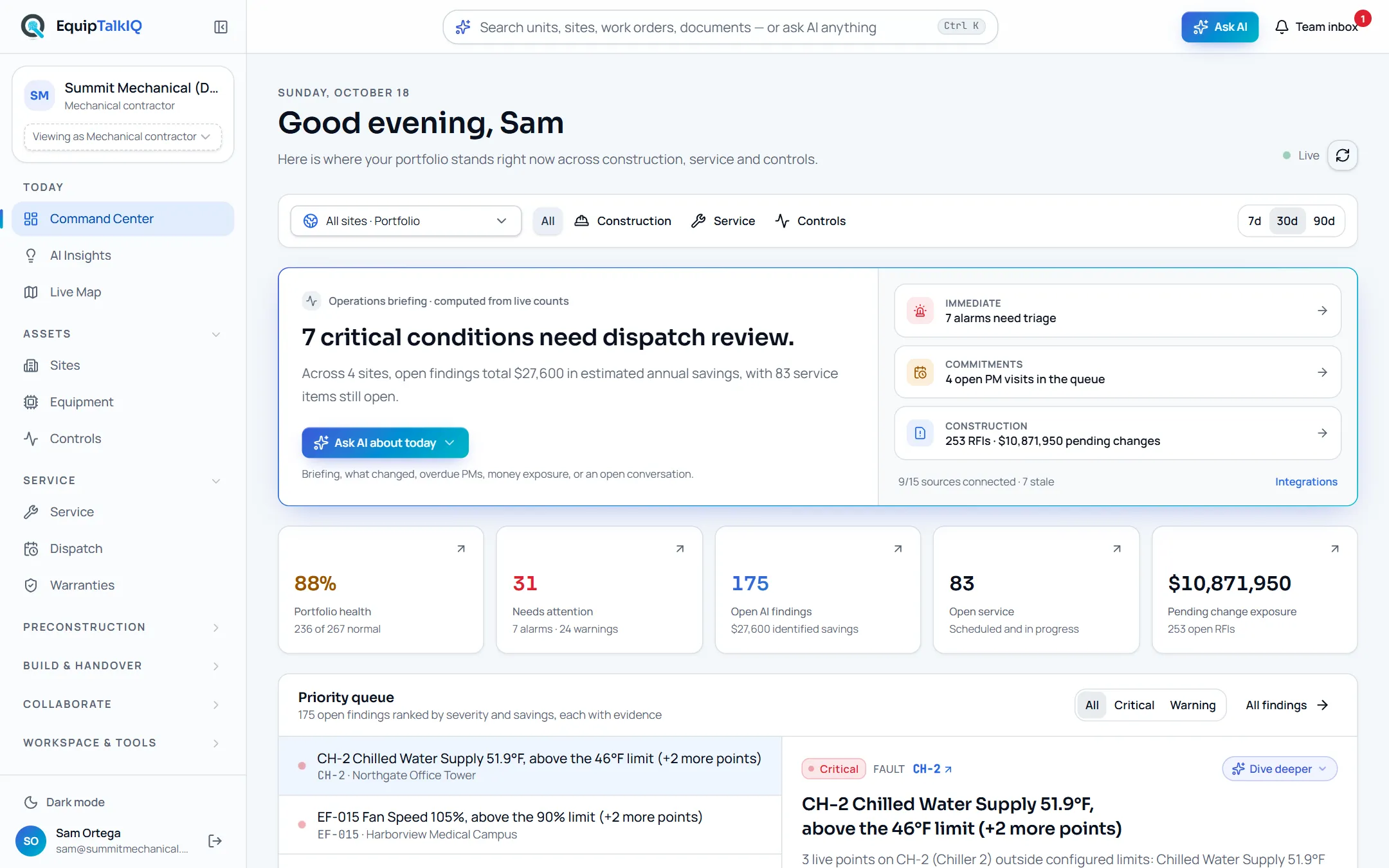The height and width of the screenshot is (868, 1389).
Task: Expand the Build & Handover section
Action: [122, 666]
